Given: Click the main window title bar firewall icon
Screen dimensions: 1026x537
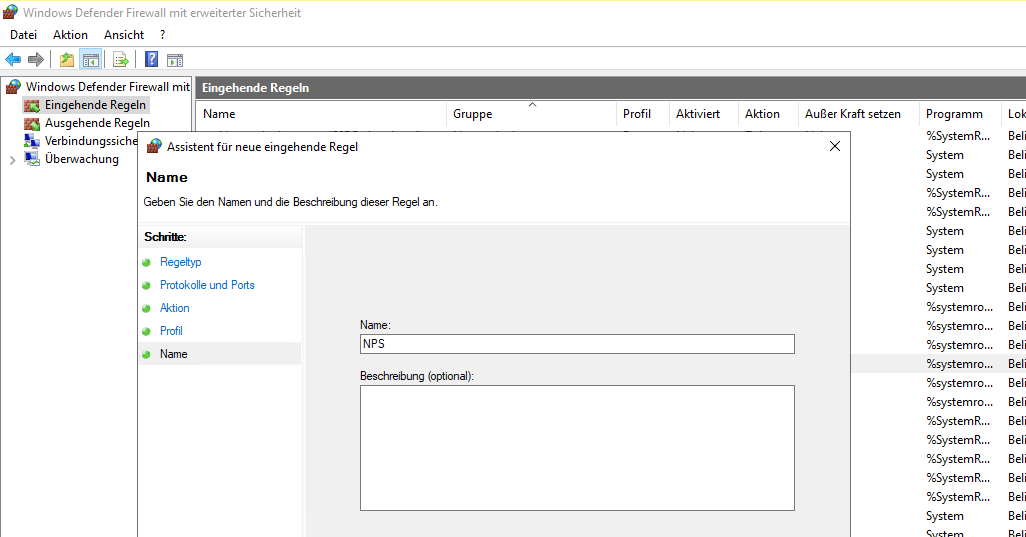Looking at the screenshot, I should click(10, 12).
